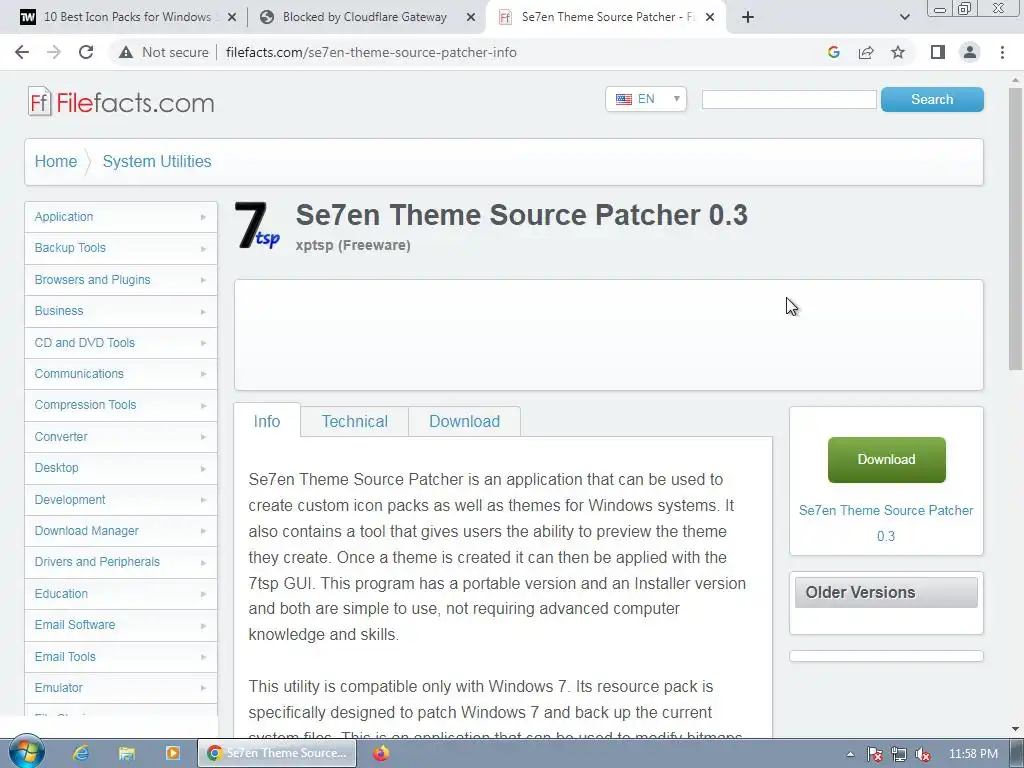Expand the Business category
This screenshot has width=1024, height=768.
(x=121, y=311)
